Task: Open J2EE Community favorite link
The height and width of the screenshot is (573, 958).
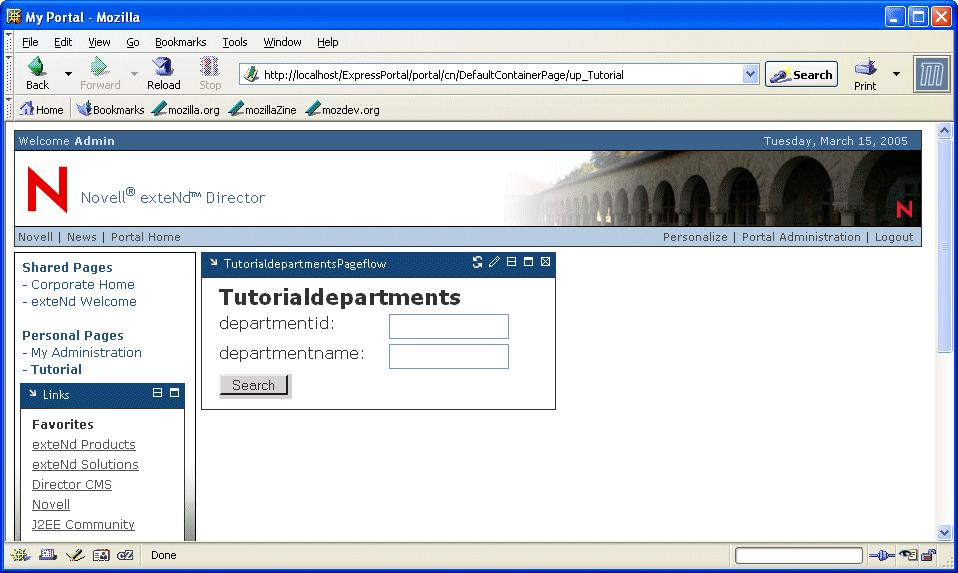Action: 83,525
